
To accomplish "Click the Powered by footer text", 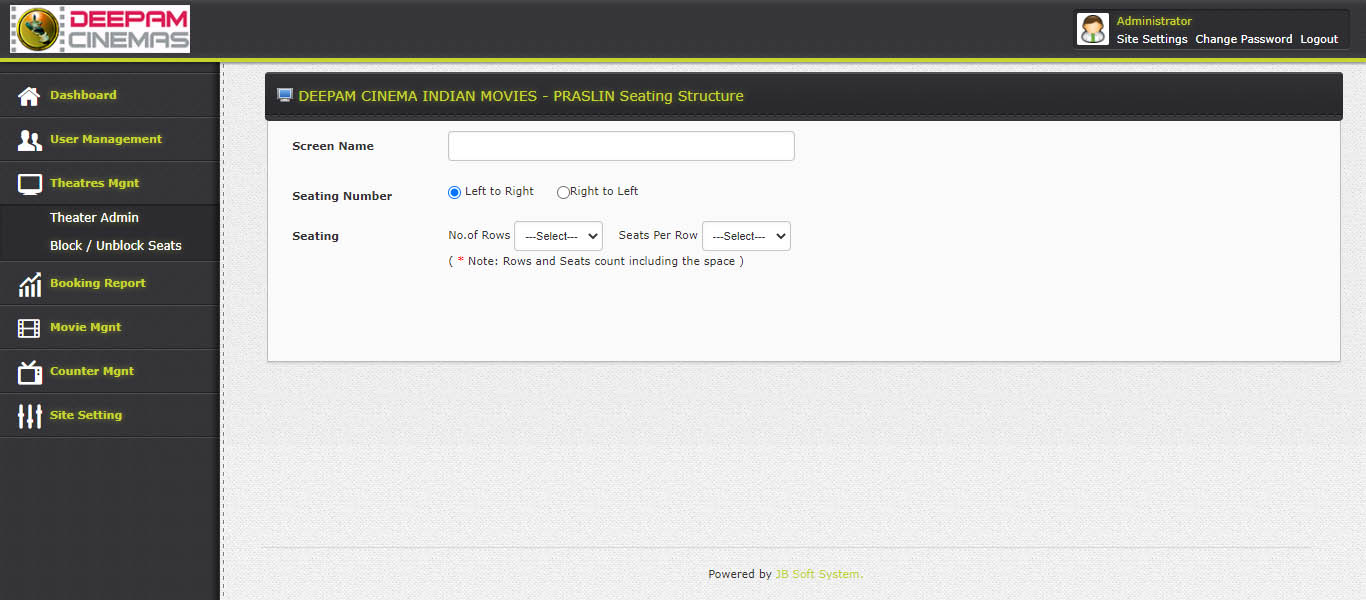I will (740, 574).
